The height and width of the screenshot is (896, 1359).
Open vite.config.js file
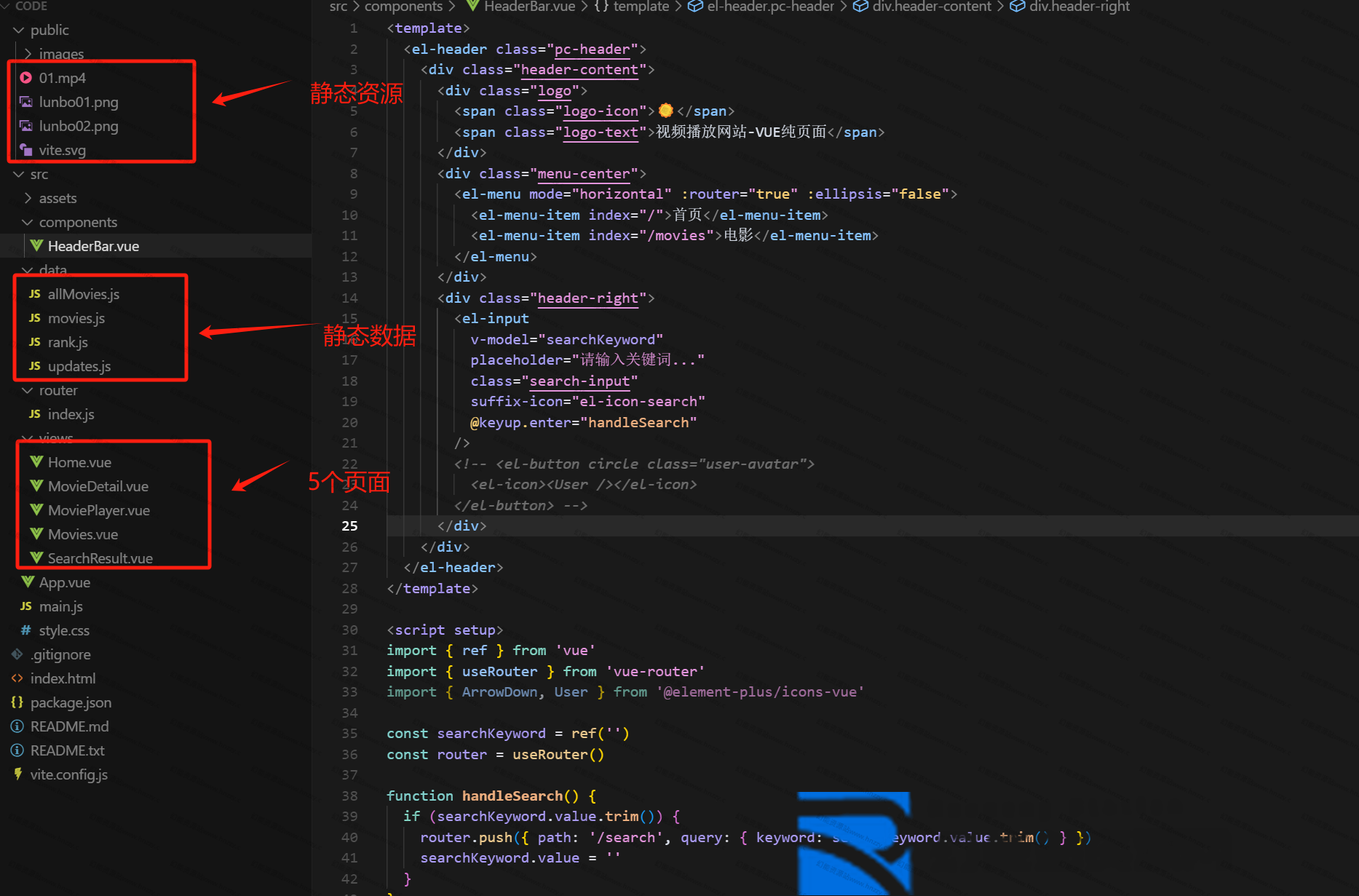(68, 774)
